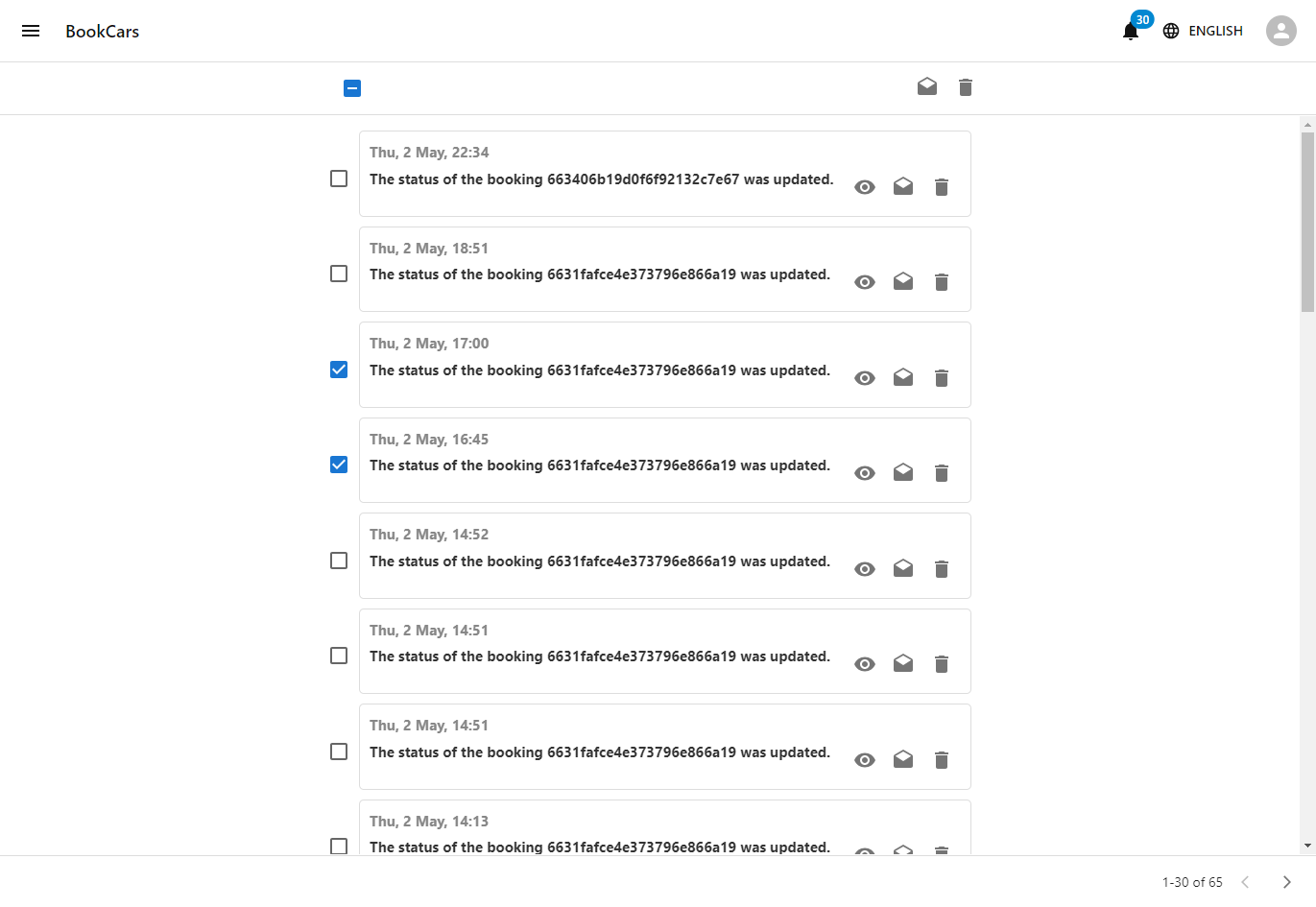View booking from 18:51 notification
1316x907 pixels.
click(x=865, y=282)
